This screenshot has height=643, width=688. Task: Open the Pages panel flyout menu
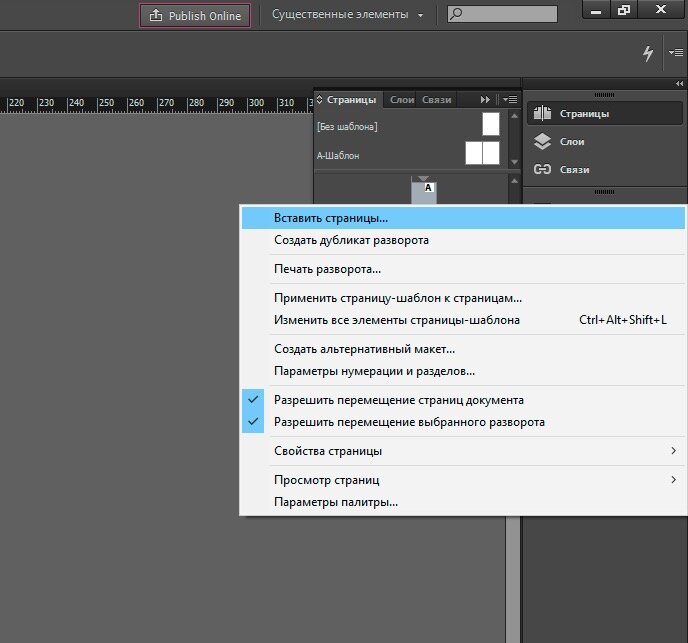510,100
